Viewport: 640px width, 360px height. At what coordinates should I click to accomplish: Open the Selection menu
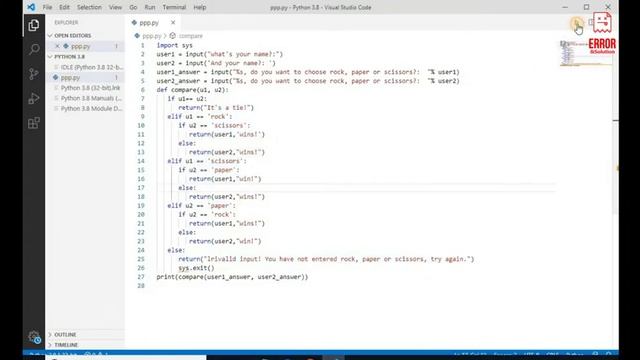pyautogui.click(x=89, y=7)
